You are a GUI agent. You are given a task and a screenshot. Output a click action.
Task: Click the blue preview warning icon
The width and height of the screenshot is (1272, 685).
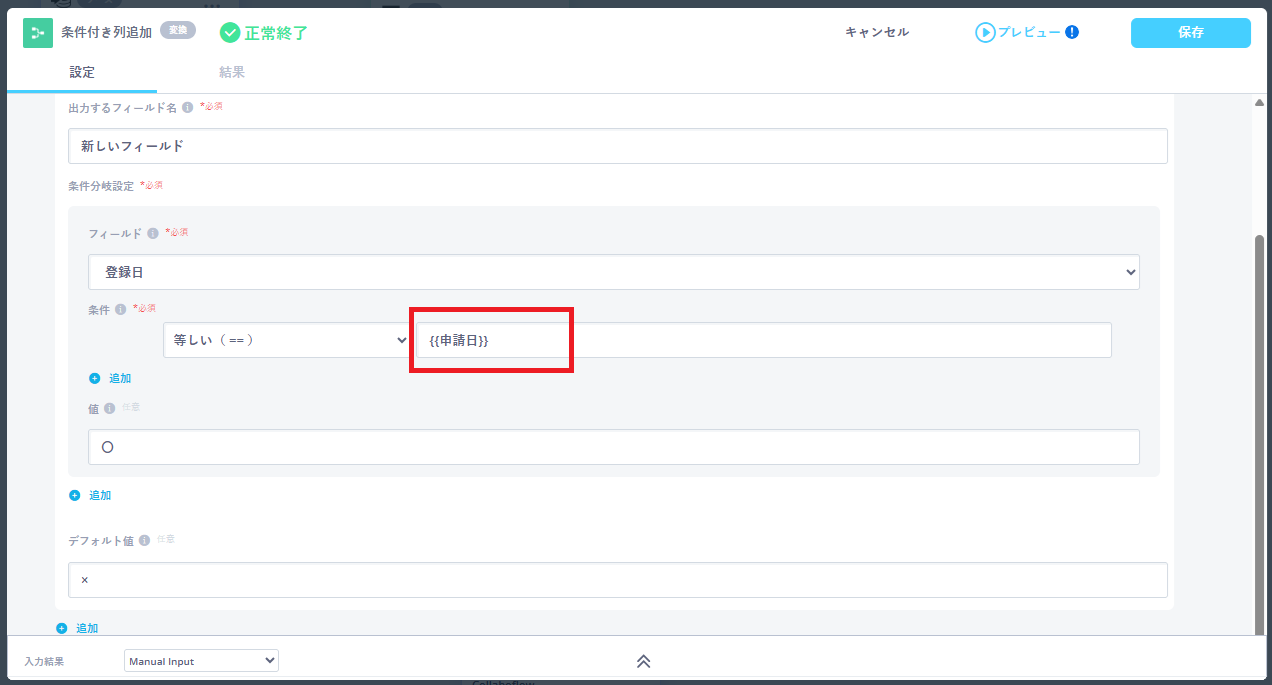pyautogui.click(x=1072, y=32)
